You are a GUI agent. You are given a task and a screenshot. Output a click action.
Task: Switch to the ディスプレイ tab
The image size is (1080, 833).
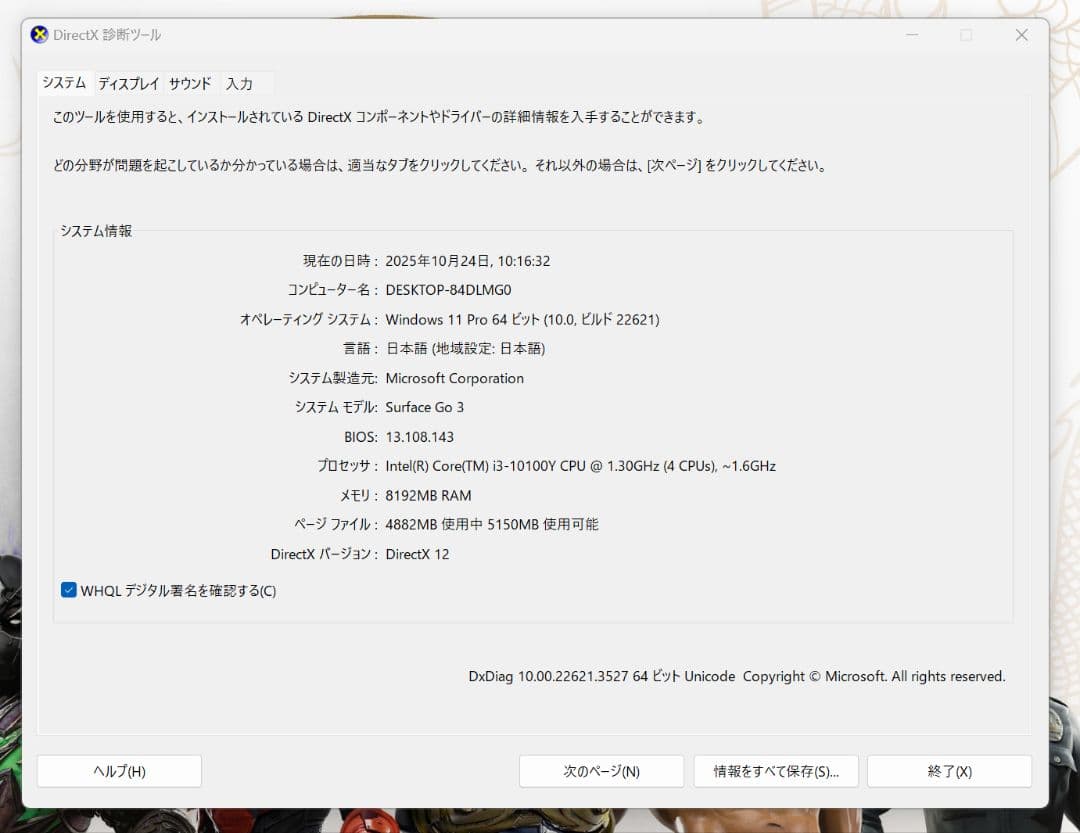tap(128, 84)
